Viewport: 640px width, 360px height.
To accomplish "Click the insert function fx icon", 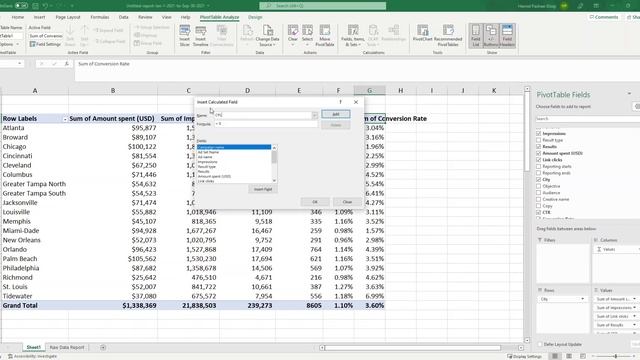I will point(67,64).
